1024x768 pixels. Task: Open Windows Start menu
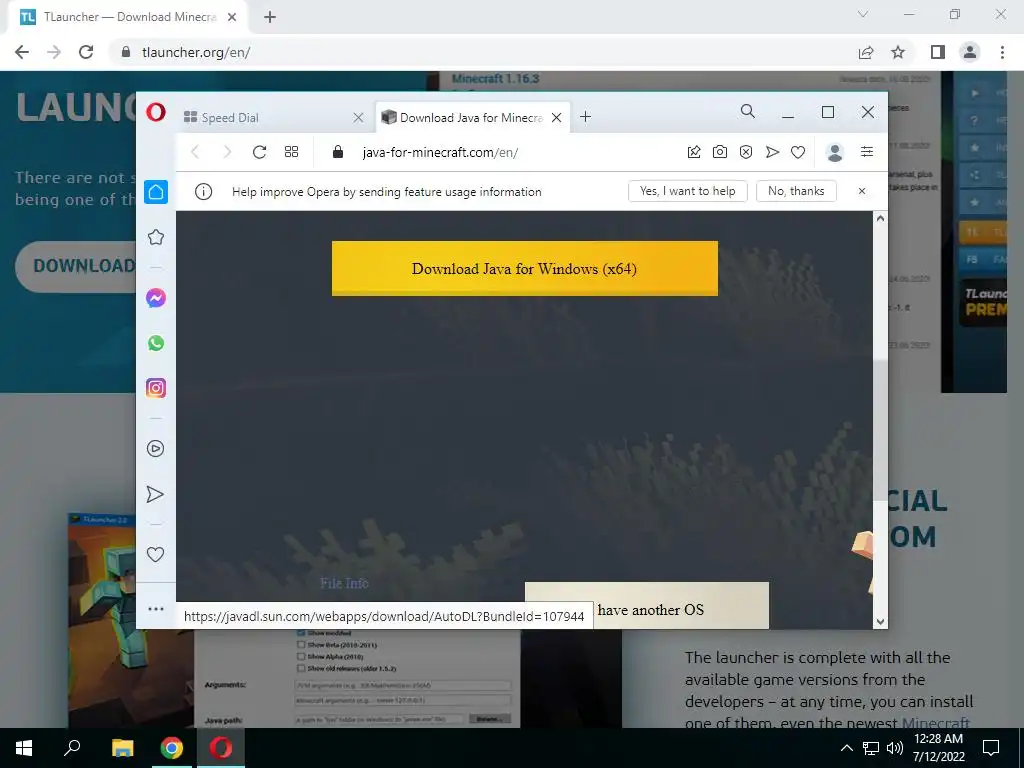[x=24, y=748]
